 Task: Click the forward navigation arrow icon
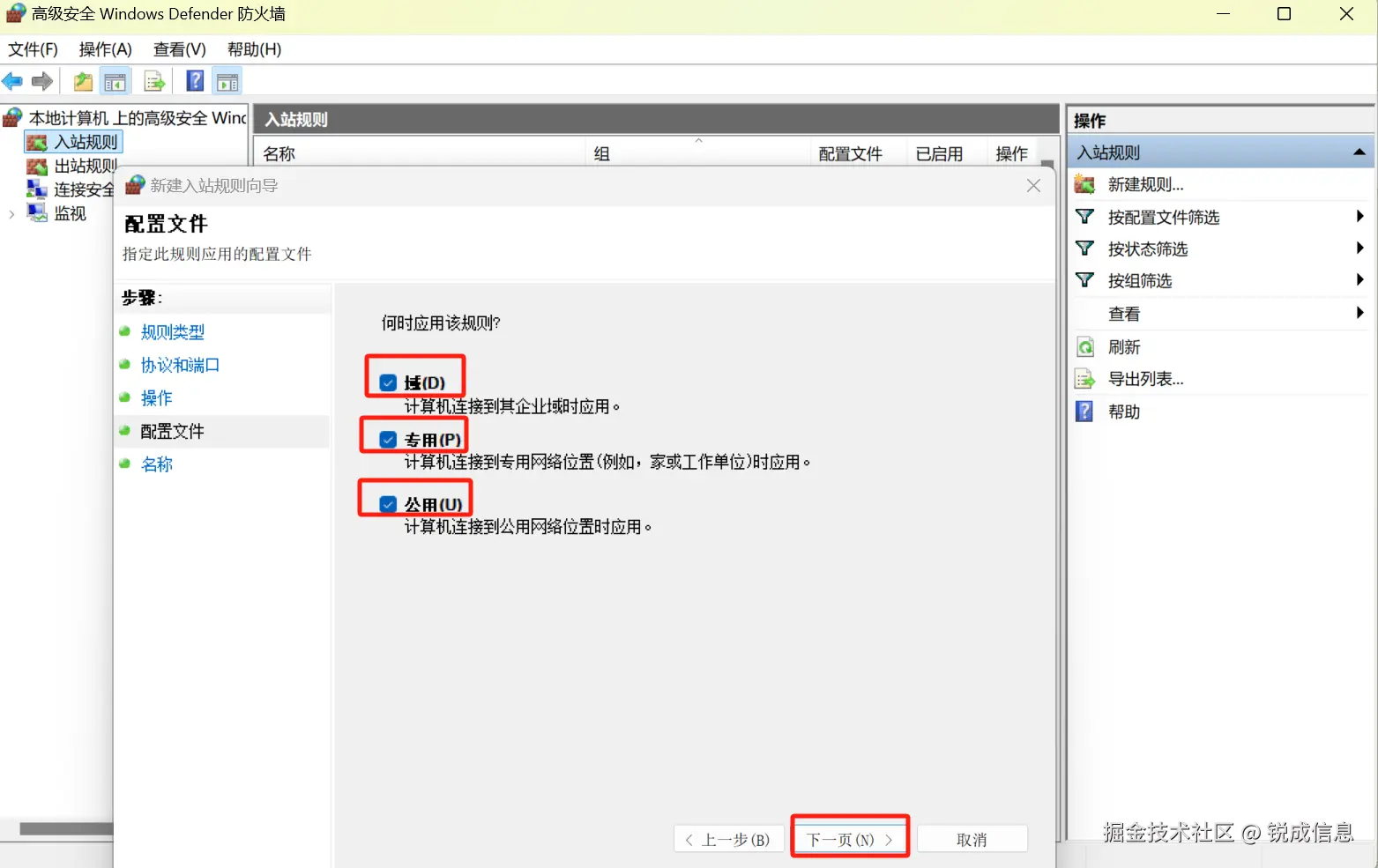click(42, 81)
